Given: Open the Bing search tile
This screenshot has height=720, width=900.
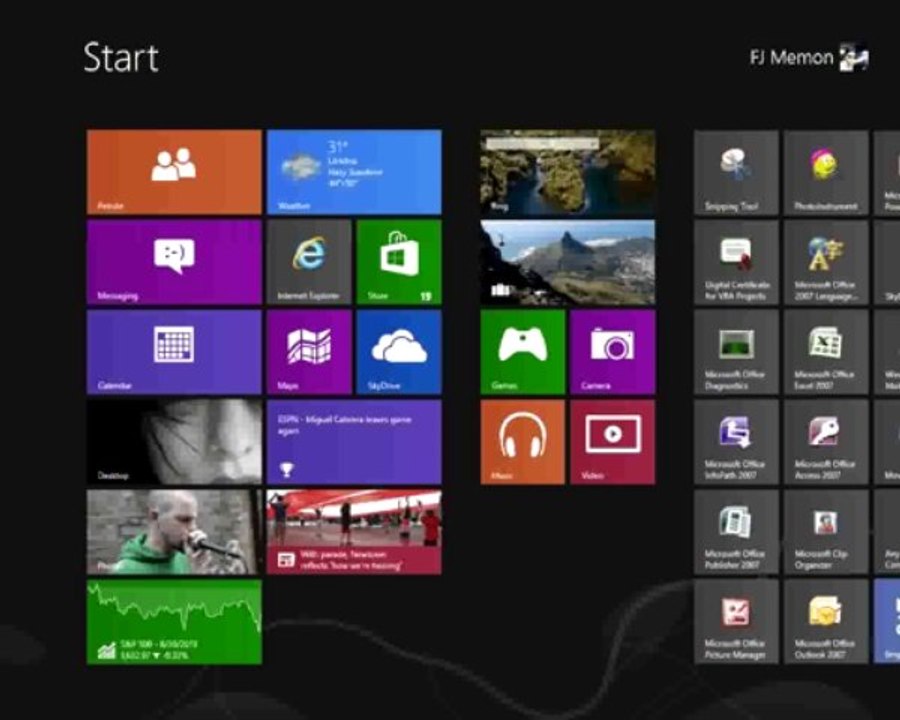Looking at the screenshot, I should click(x=568, y=172).
